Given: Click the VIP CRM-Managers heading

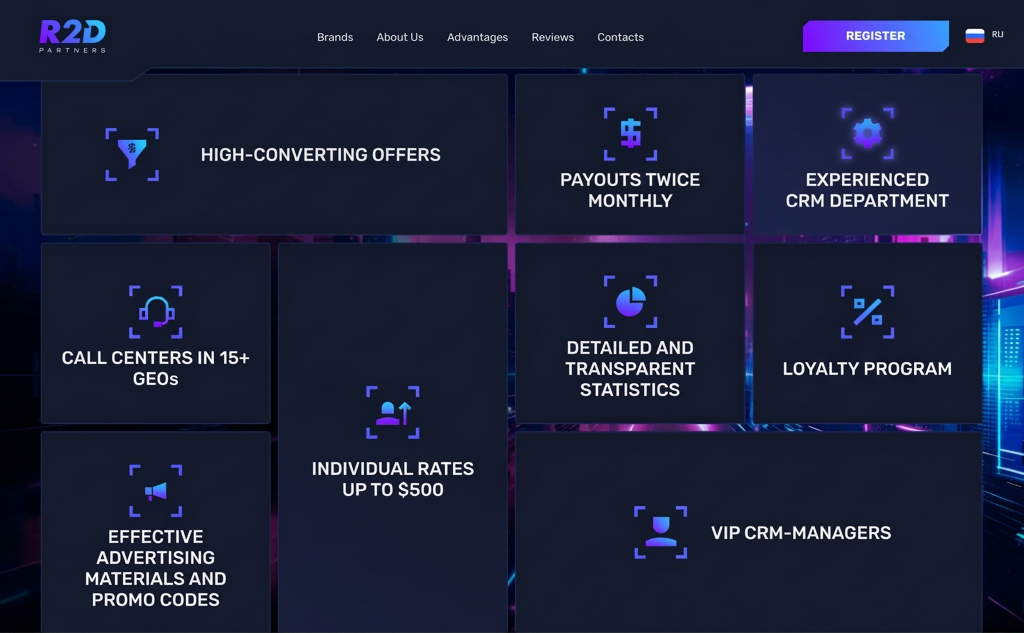Looking at the screenshot, I should point(801,533).
